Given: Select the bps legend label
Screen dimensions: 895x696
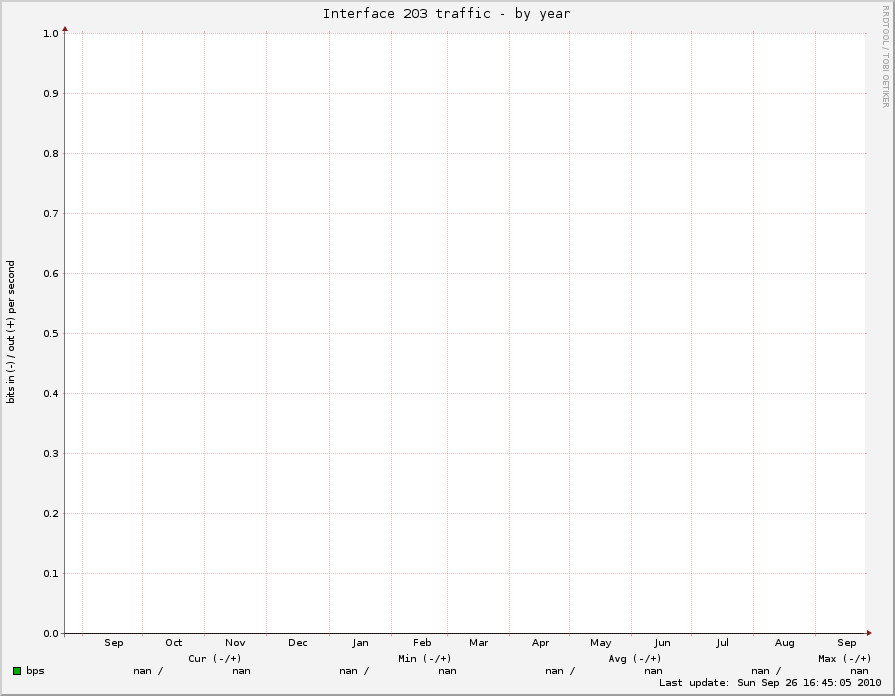Looking at the screenshot, I should (x=37, y=670).
